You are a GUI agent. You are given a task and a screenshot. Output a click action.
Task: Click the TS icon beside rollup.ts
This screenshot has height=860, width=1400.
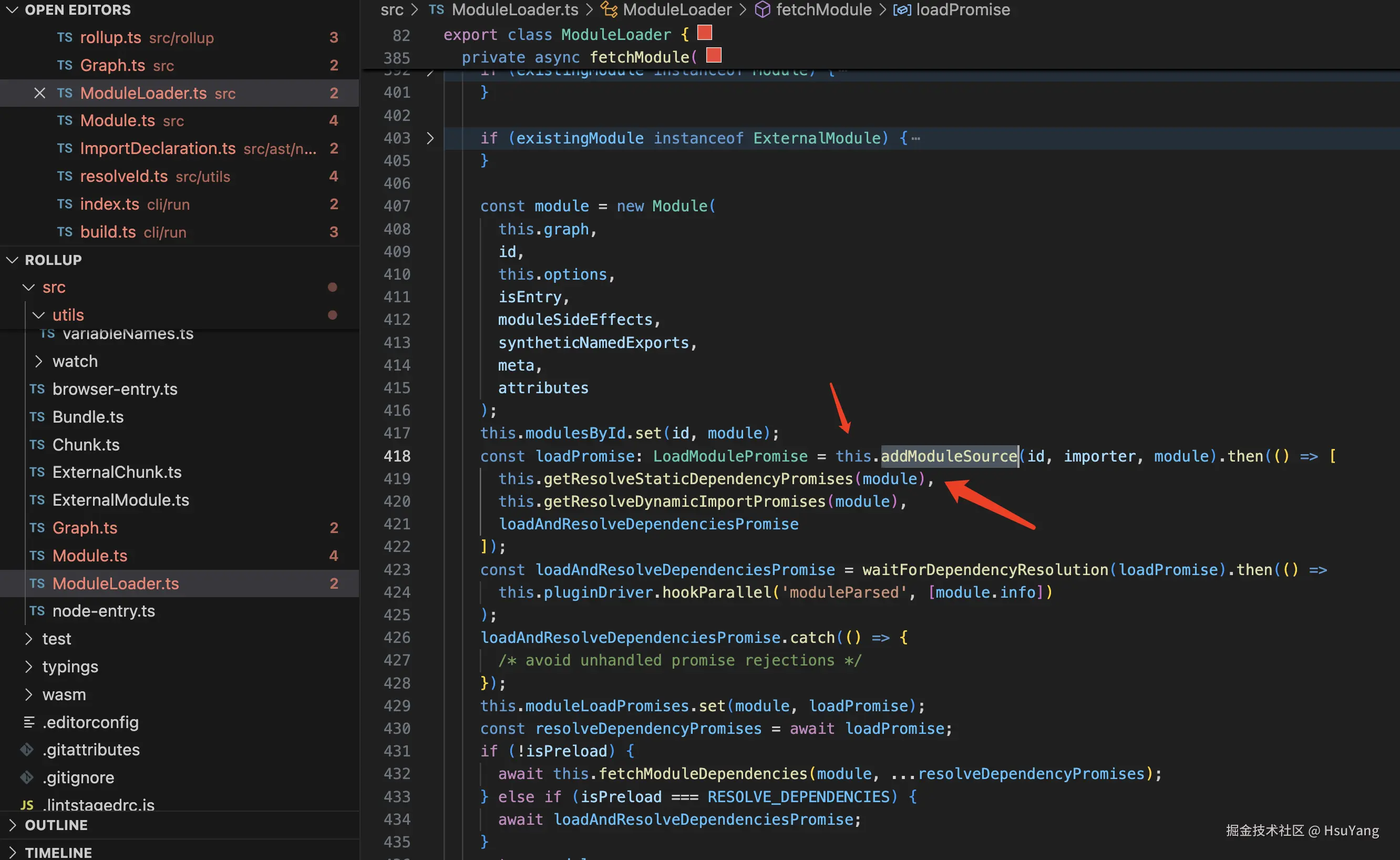click(x=64, y=37)
